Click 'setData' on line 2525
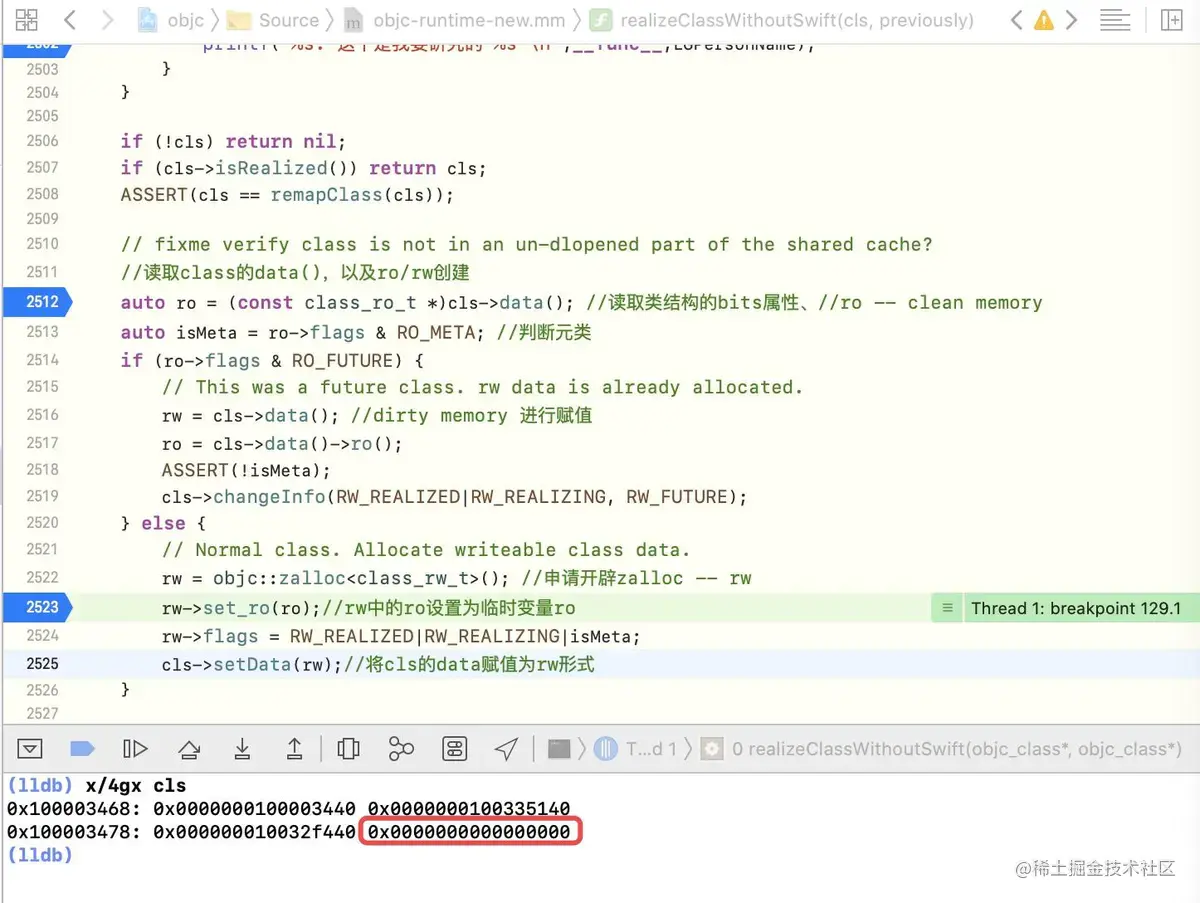This screenshot has width=1200, height=903. [253, 664]
